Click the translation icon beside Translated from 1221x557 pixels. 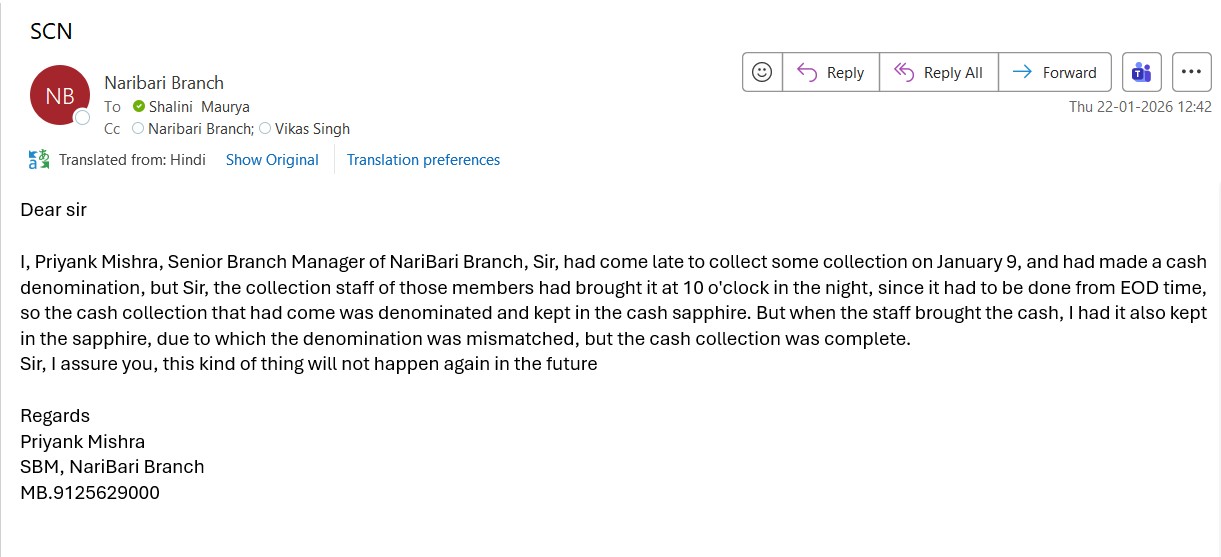[39, 160]
